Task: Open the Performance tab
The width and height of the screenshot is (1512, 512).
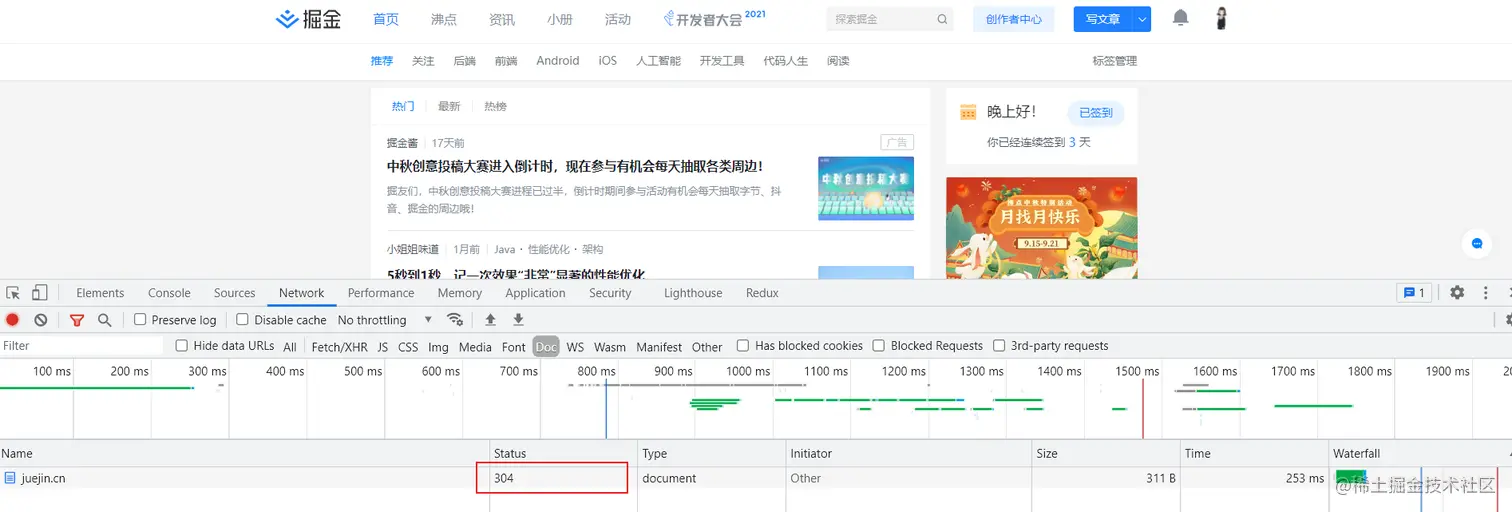Action: [381, 293]
